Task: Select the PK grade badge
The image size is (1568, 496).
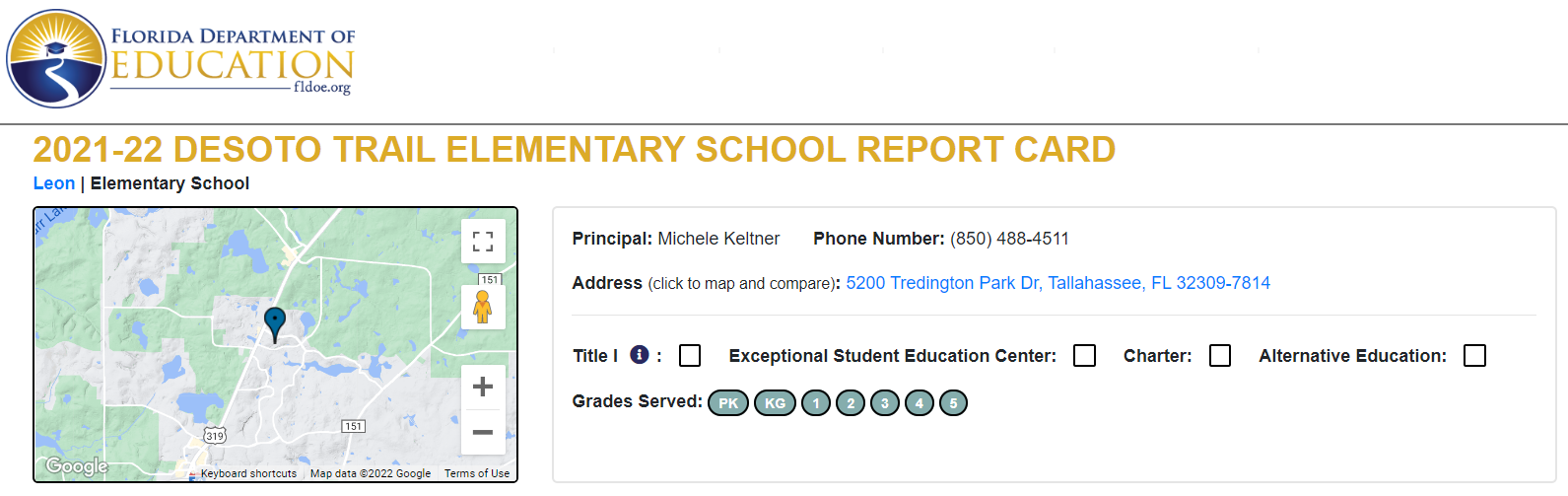Action: coord(728,402)
